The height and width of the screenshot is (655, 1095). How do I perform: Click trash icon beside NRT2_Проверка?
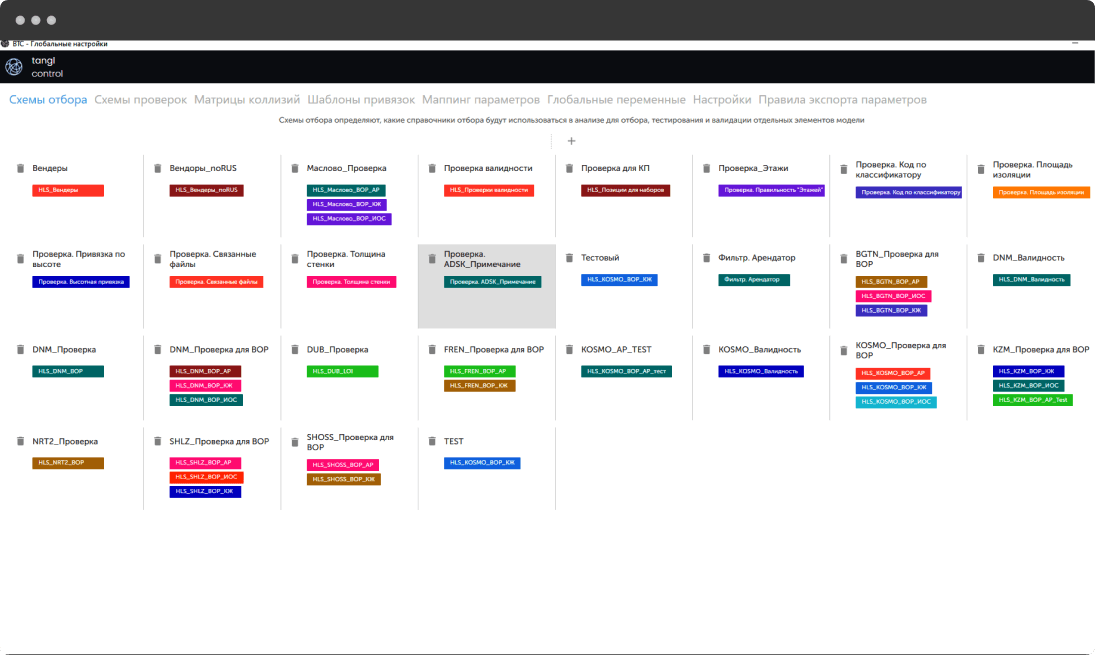pyautogui.click(x=20, y=441)
